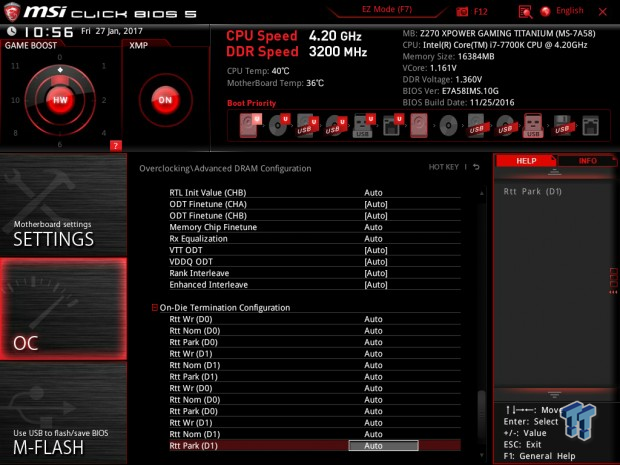
Task: Toggle the XMP ON button
Action: click(x=165, y=100)
